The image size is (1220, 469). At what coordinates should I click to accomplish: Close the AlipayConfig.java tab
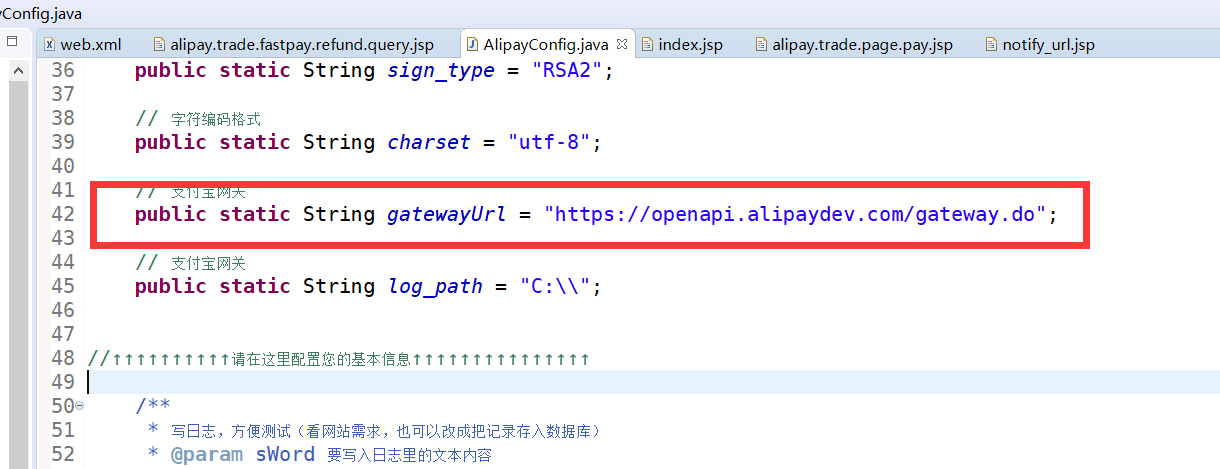click(x=621, y=44)
